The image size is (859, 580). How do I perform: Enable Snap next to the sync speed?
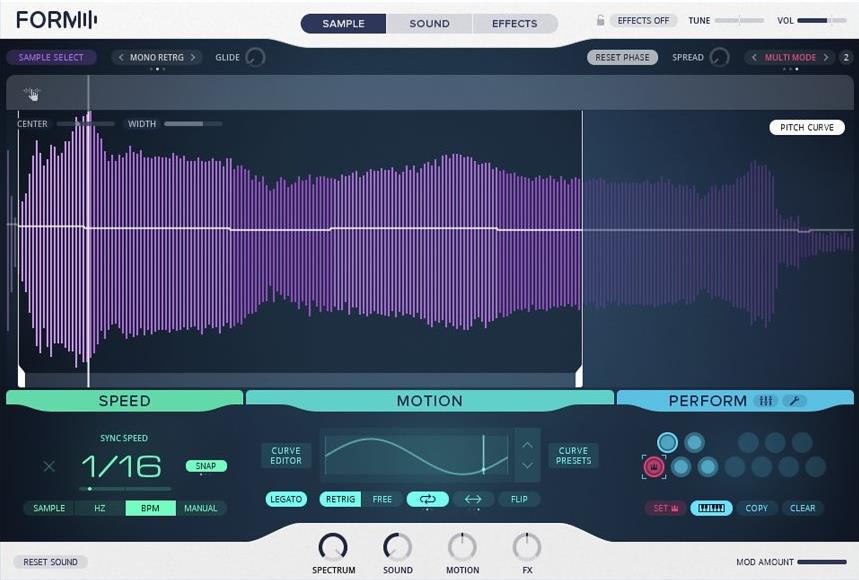pos(204,465)
